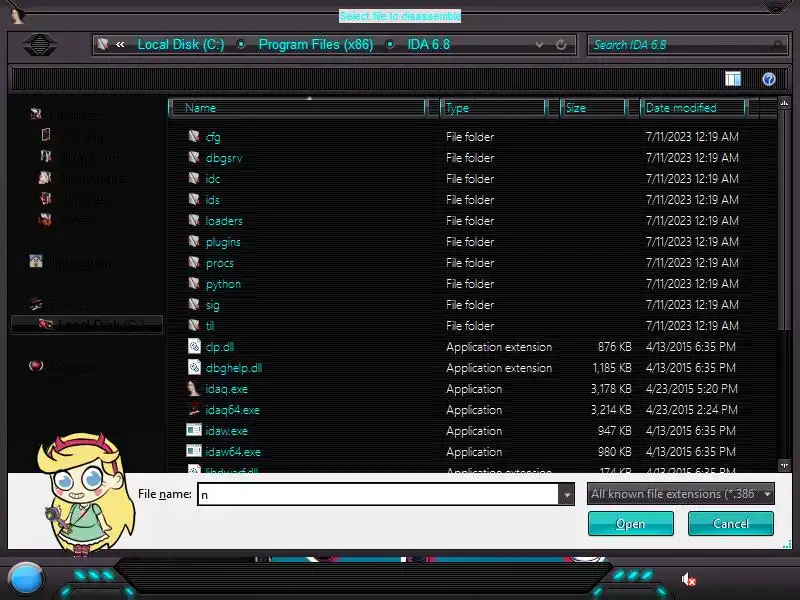Screen dimensions: 800x600
Task: Click the 876 KB size cell
Action: [614, 347]
